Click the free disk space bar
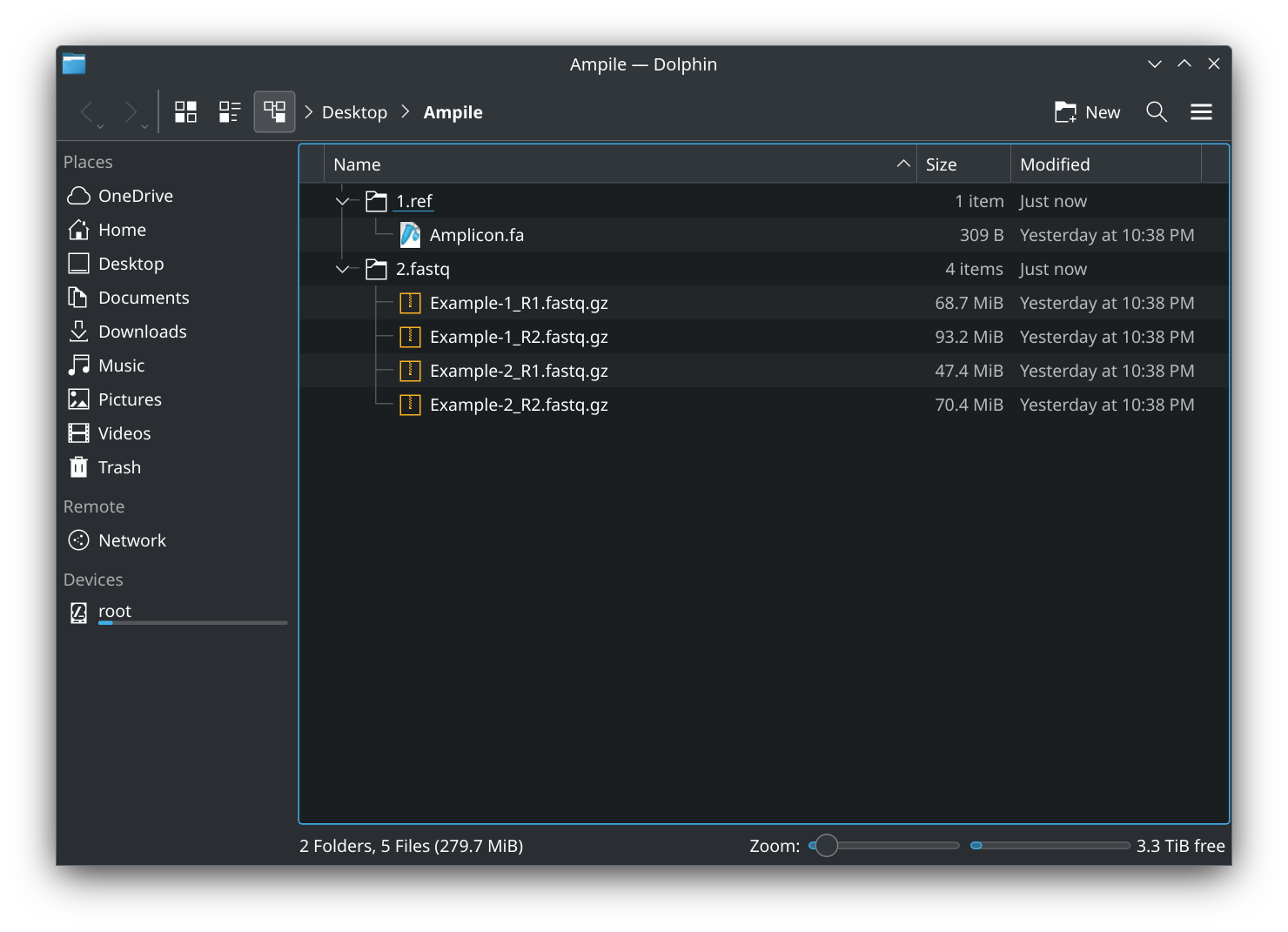Image resolution: width=1288 pixels, height=932 pixels. click(x=1050, y=845)
